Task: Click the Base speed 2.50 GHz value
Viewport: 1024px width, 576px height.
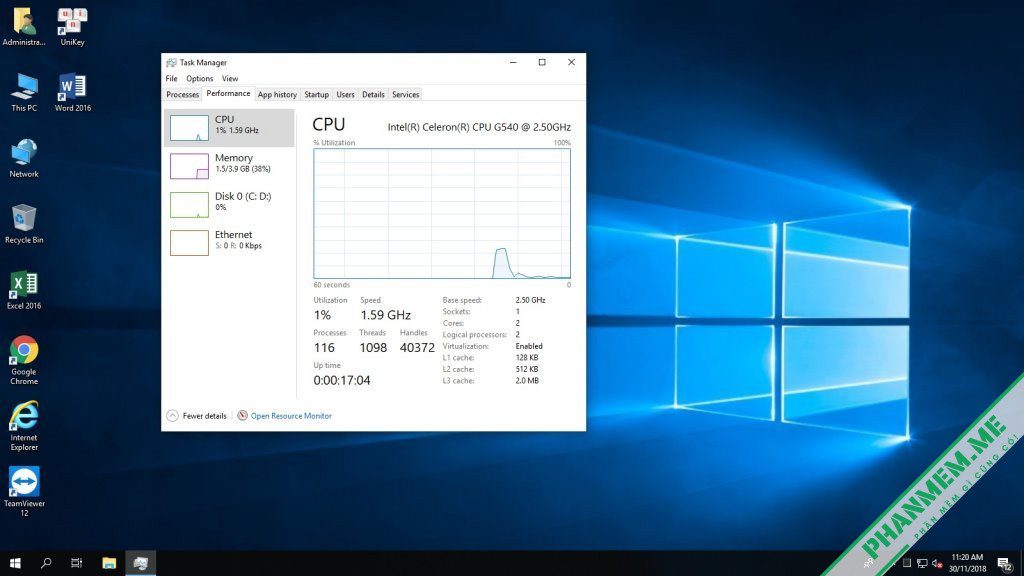Action: (x=530, y=300)
